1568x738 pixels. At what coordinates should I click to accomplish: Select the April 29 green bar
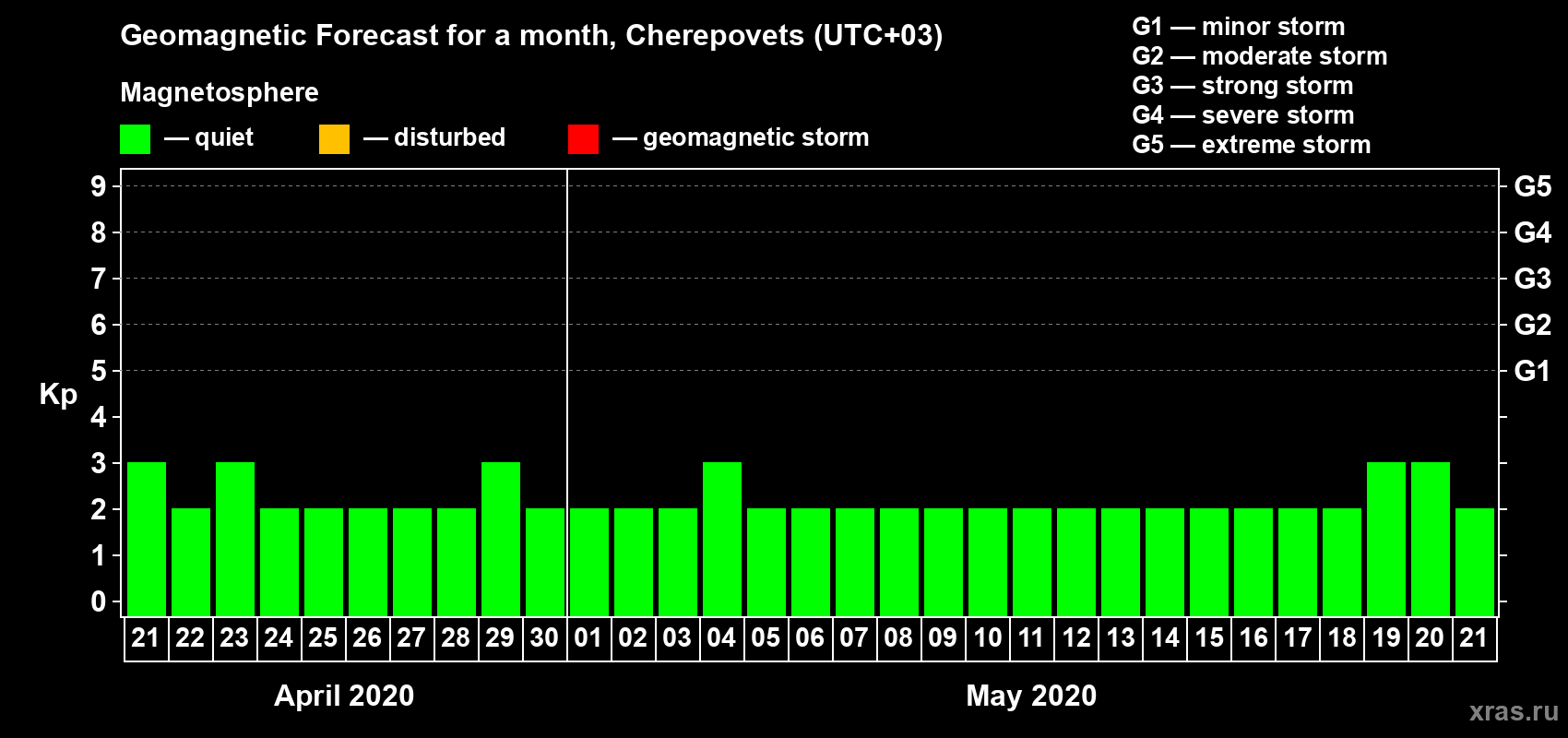[501, 539]
